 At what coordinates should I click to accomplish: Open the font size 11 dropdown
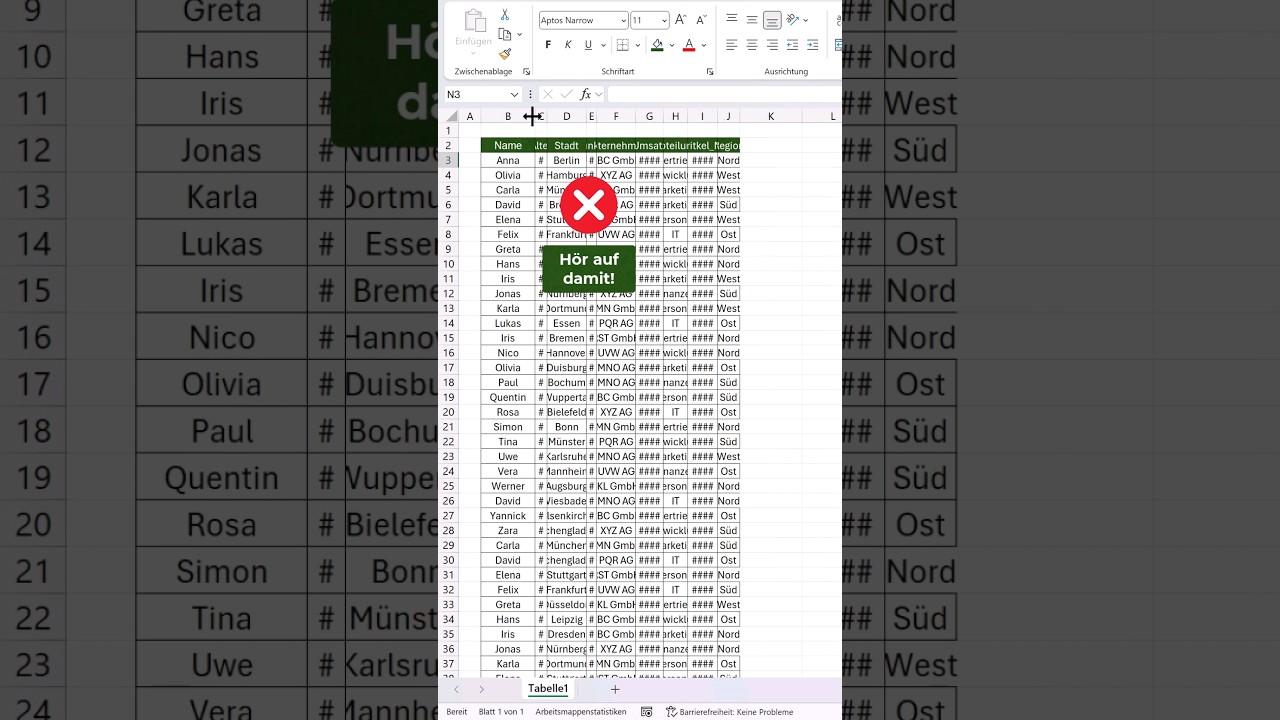[x=664, y=20]
